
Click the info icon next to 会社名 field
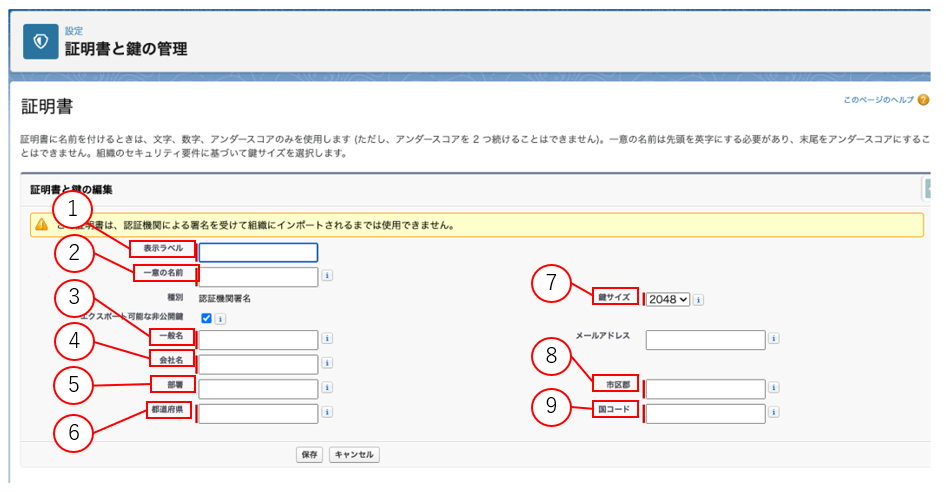pyautogui.click(x=328, y=364)
